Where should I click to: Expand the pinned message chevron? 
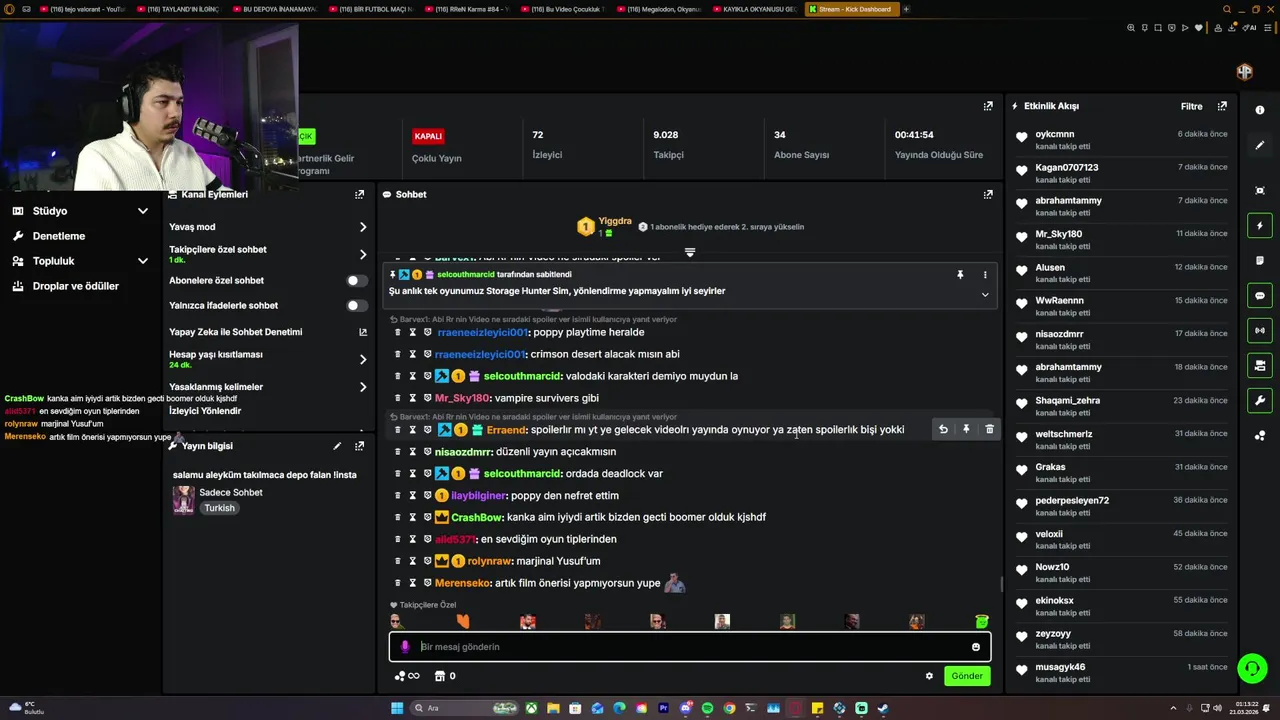pyautogui.click(x=985, y=294)
